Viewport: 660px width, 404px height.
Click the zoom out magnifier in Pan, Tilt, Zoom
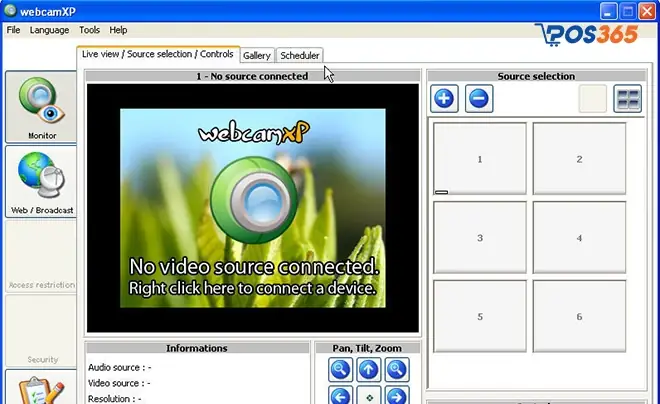[340, 369]
